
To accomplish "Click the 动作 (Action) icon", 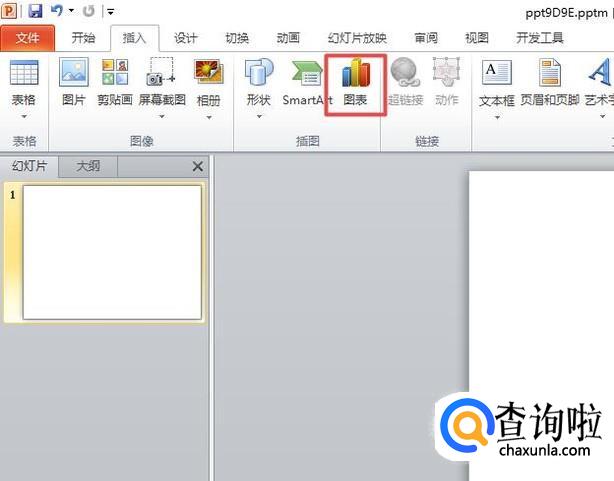I will click(446, 72).
